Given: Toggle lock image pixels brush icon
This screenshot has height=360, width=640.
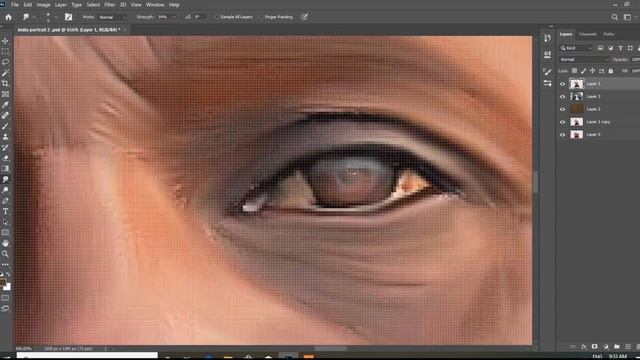Looking at the screenshot, I should (583, 71).
